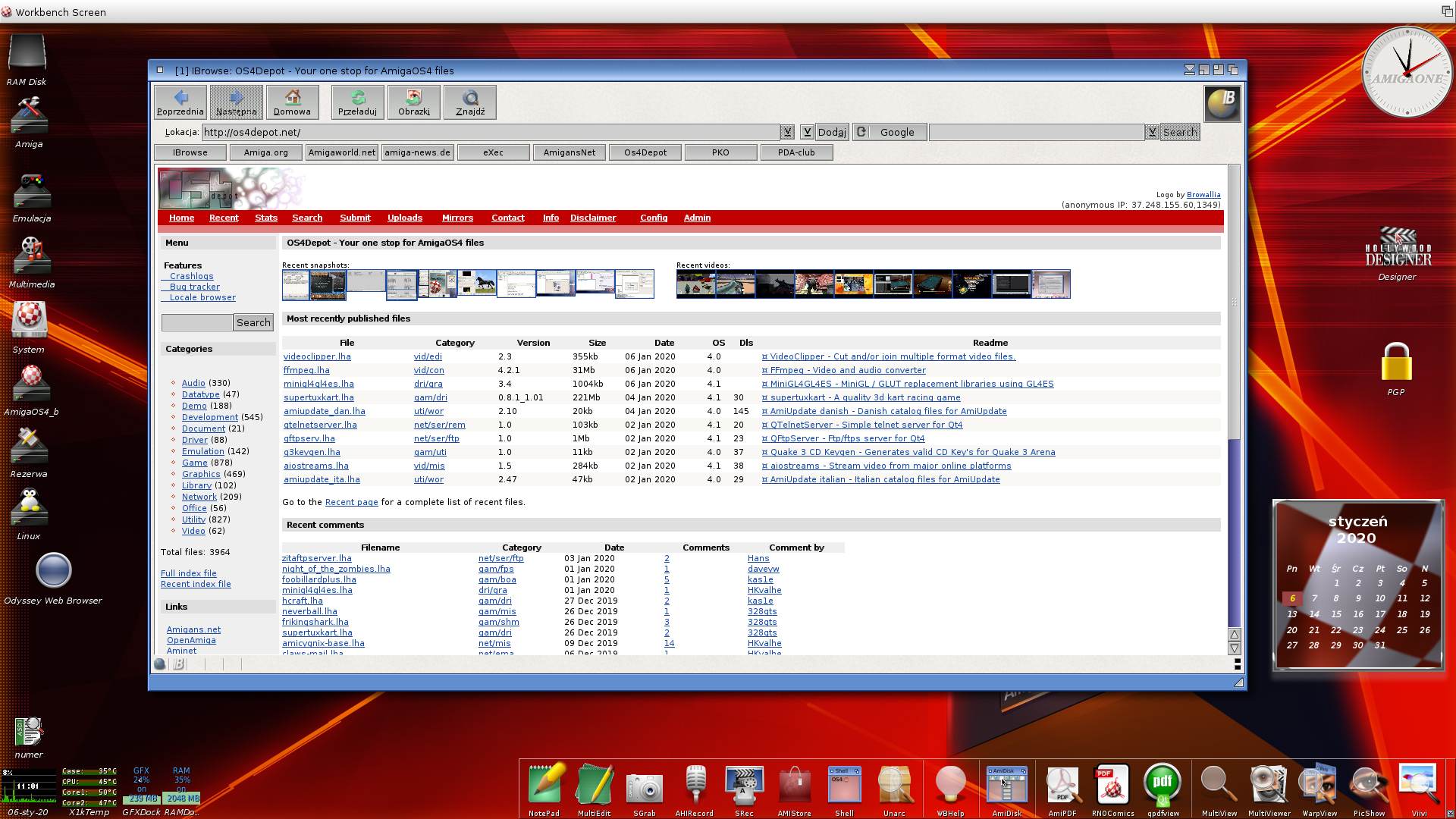Viewport: 1456px width, 819px height.
Task: Open the Mirrors menu item
Action: [457, 218]
